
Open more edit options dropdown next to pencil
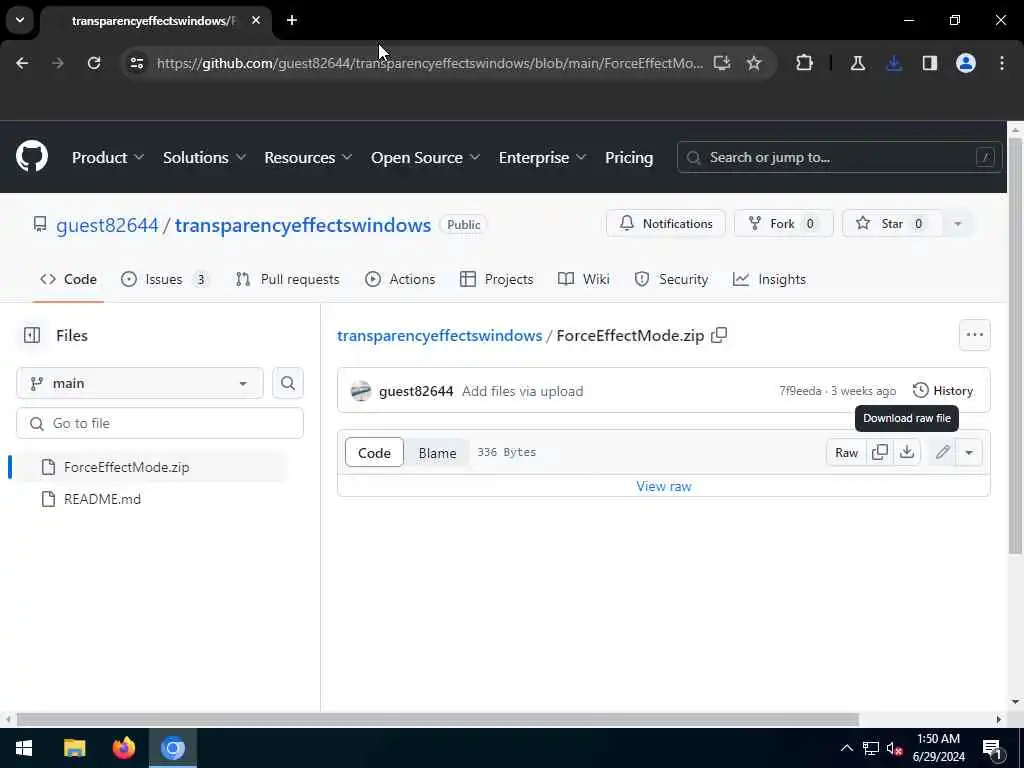point(969,452)
